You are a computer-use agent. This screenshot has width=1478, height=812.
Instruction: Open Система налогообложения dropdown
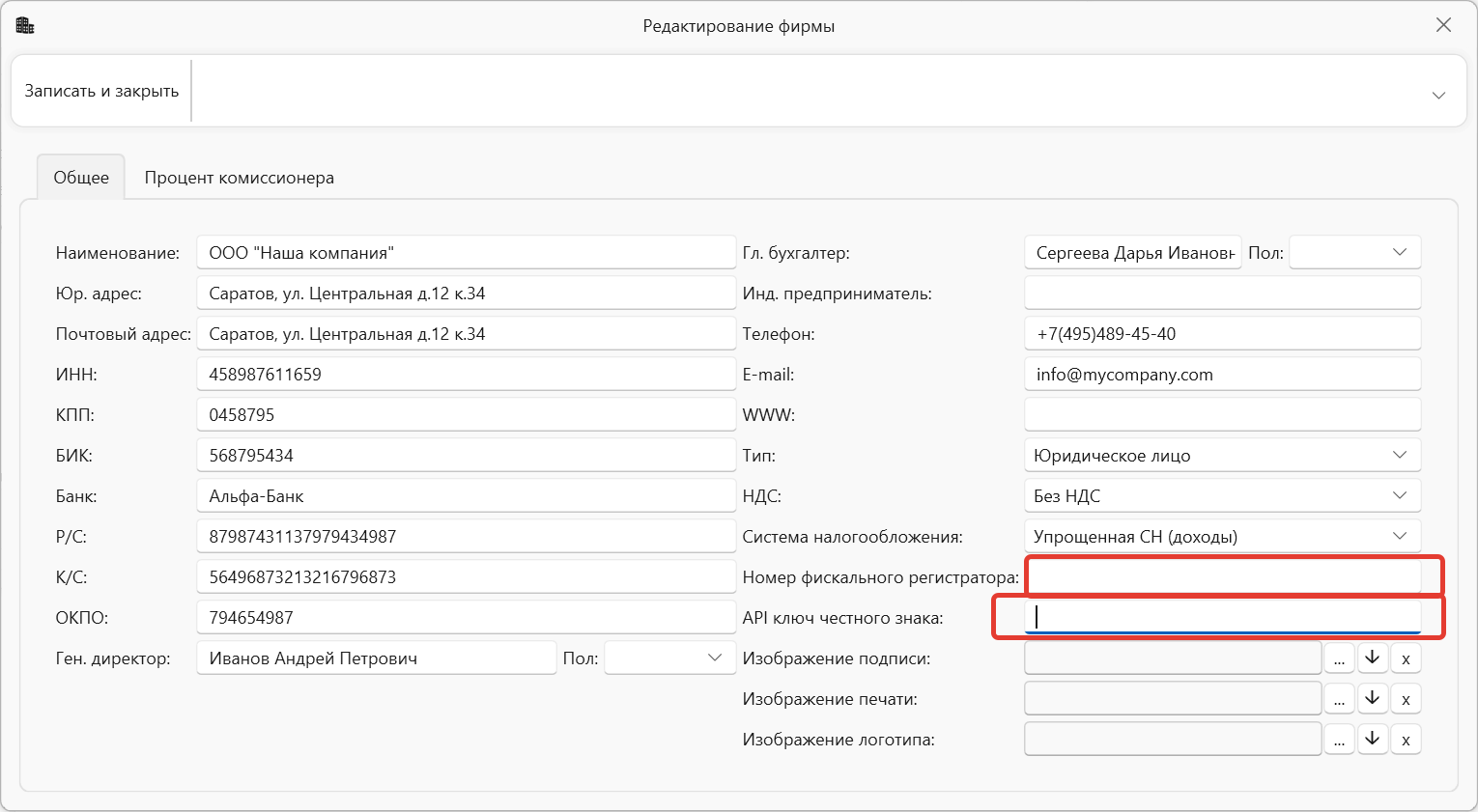(x=1222, y=536)
